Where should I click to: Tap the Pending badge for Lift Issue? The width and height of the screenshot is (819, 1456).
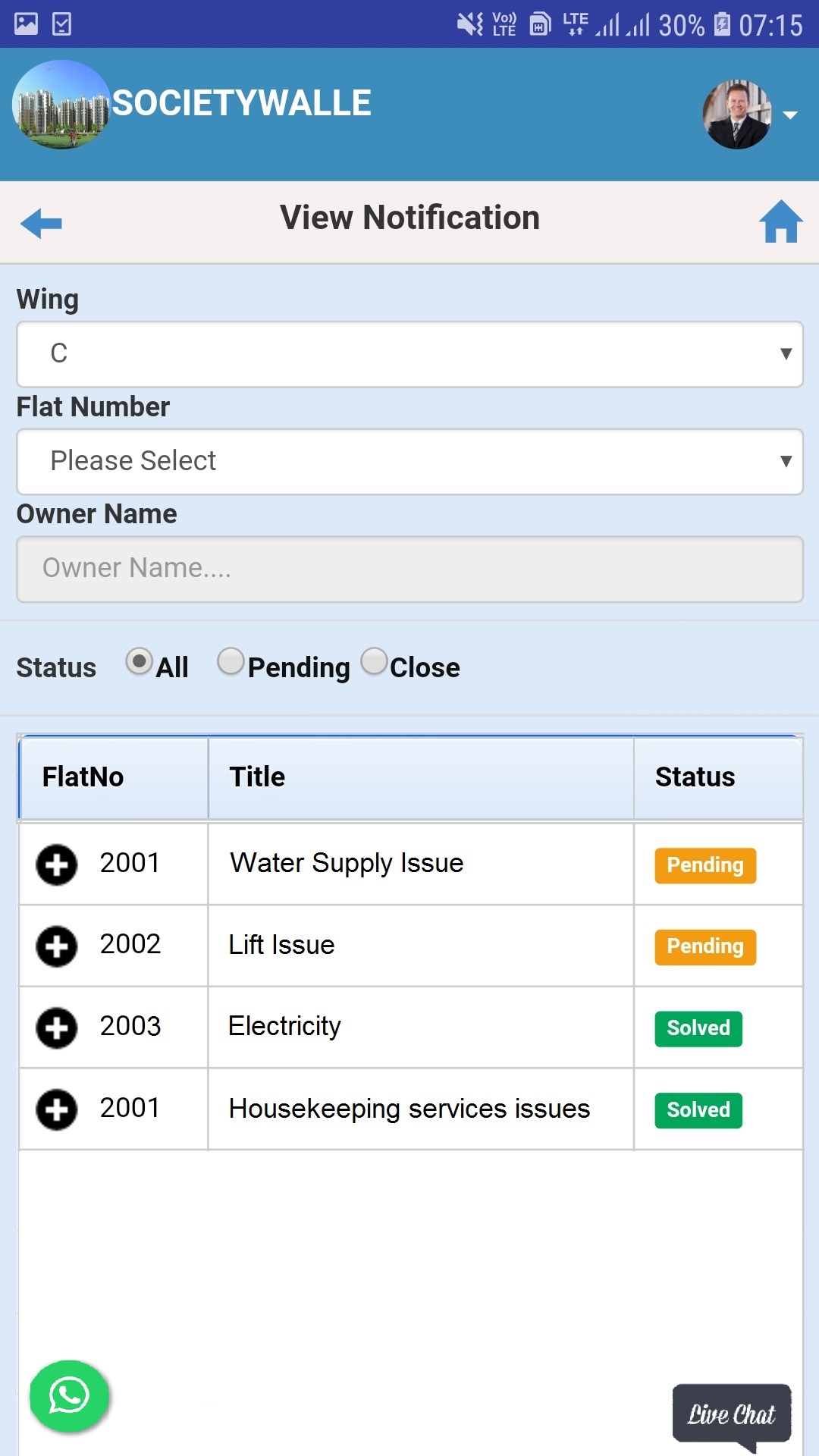click(705, 947)
